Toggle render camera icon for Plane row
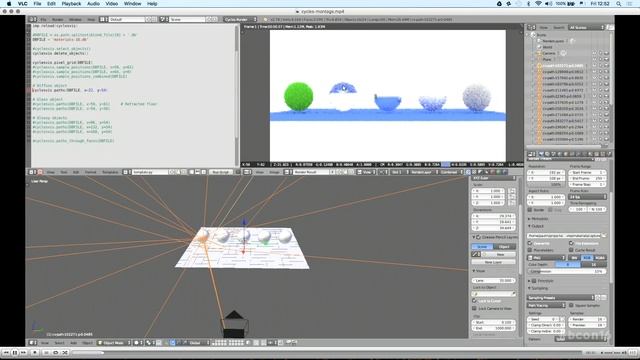 606,60
